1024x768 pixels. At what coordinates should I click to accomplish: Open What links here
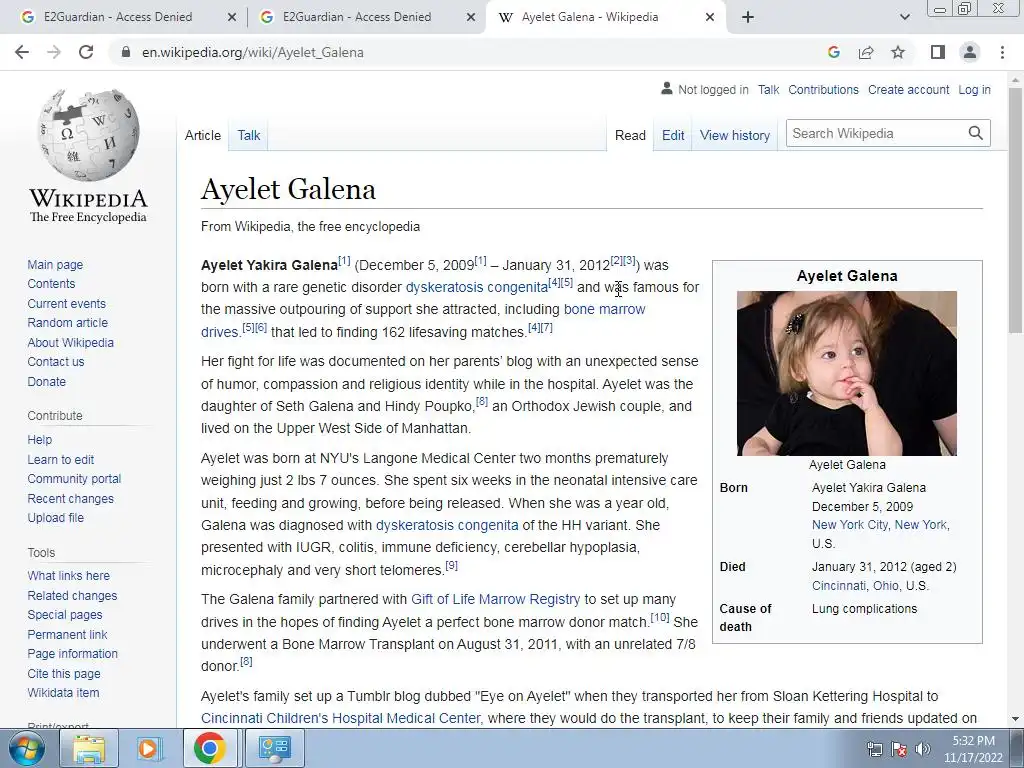[69, 575]
